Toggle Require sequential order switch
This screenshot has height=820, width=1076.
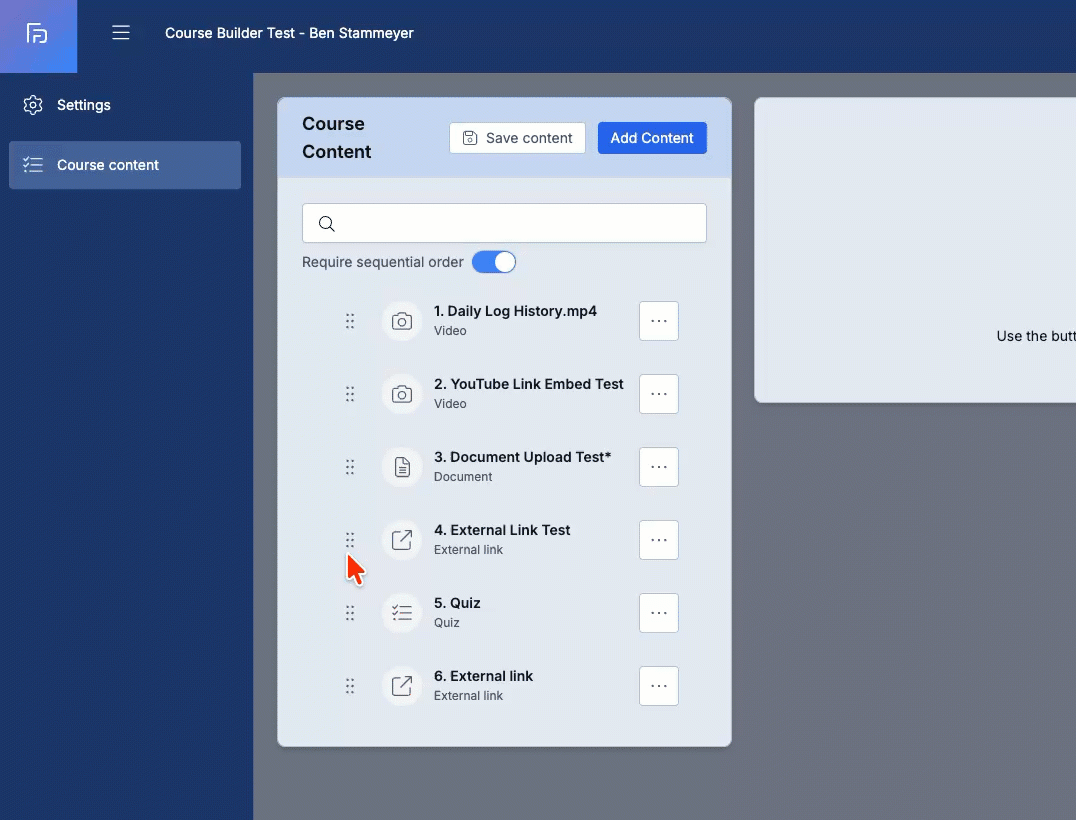click(x=494, y=262)
